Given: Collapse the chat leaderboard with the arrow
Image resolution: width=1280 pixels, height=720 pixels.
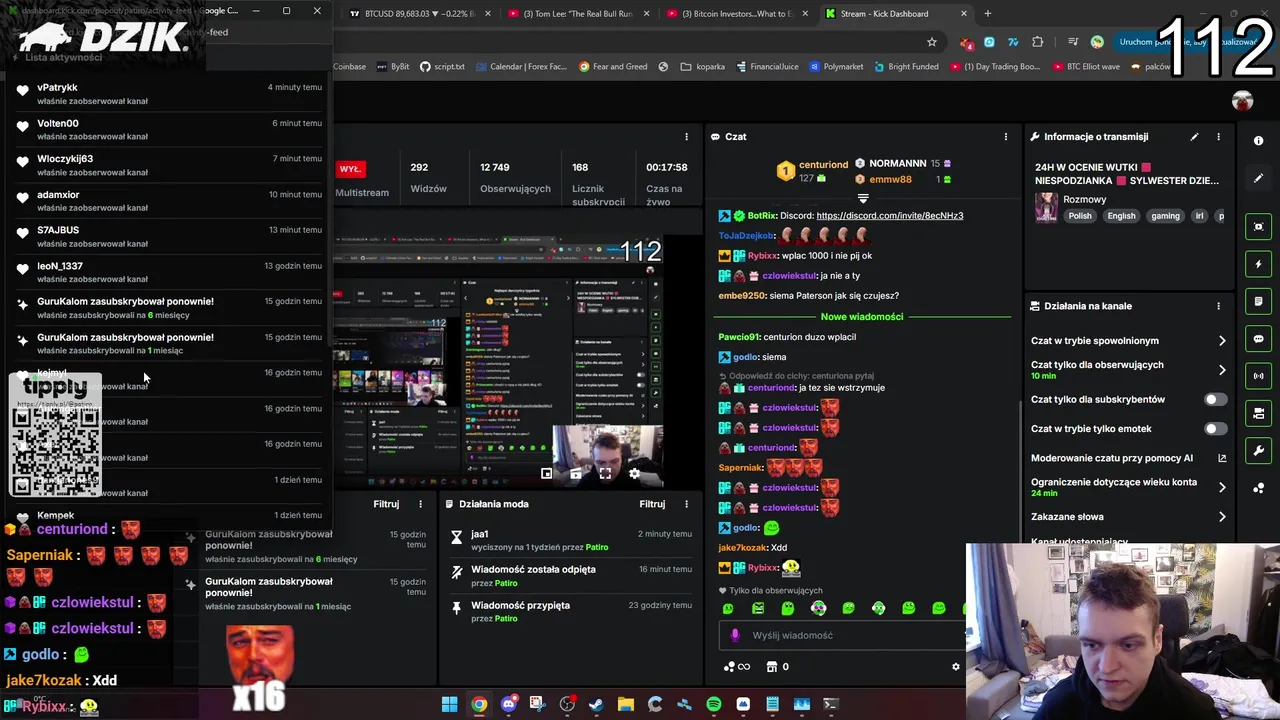Looking at the screenshot, I should (x=863, y=199).
